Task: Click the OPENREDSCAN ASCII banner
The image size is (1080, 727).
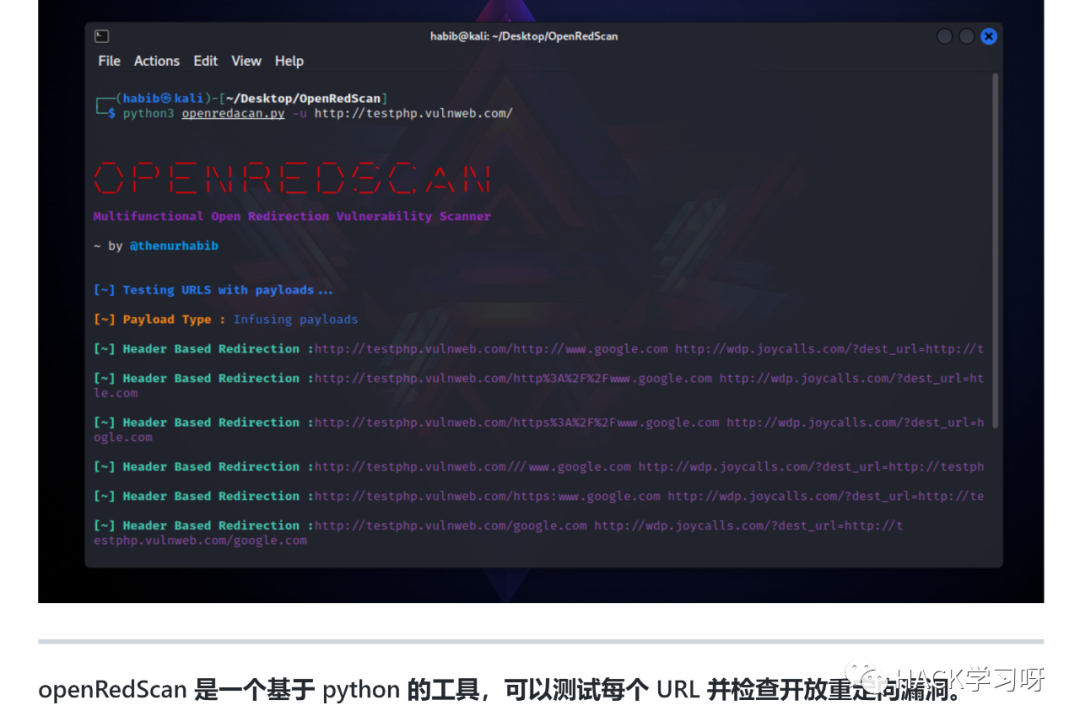Action: click(x=292, y=178)
